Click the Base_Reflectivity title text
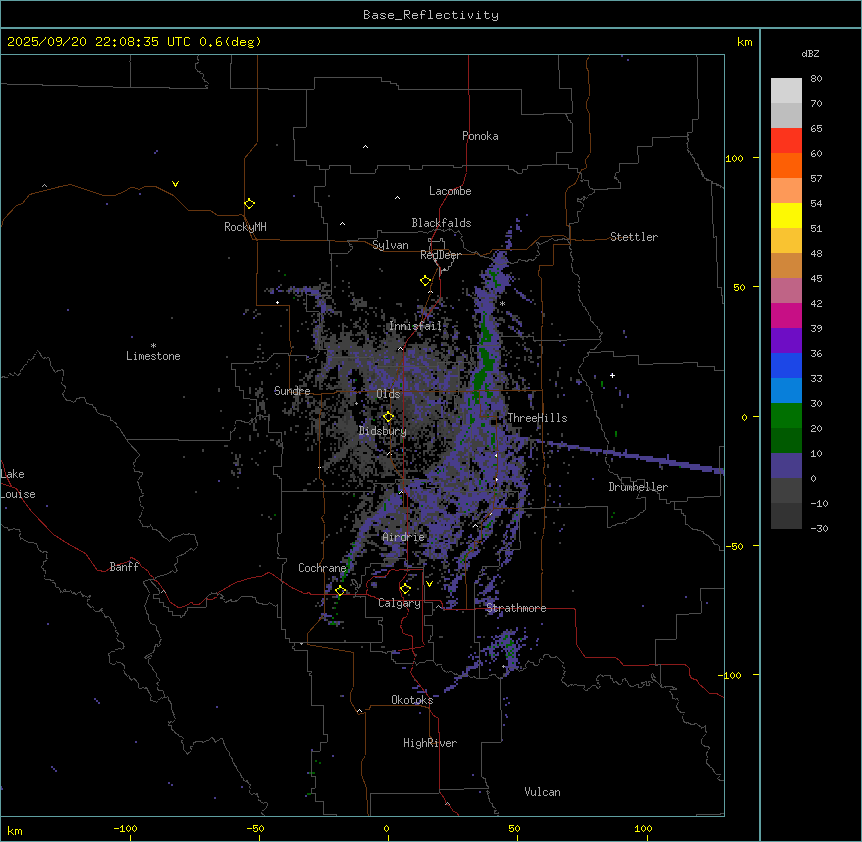Image resolution: width=862 pixels, height=842 pixels. [x=431, y=15]
